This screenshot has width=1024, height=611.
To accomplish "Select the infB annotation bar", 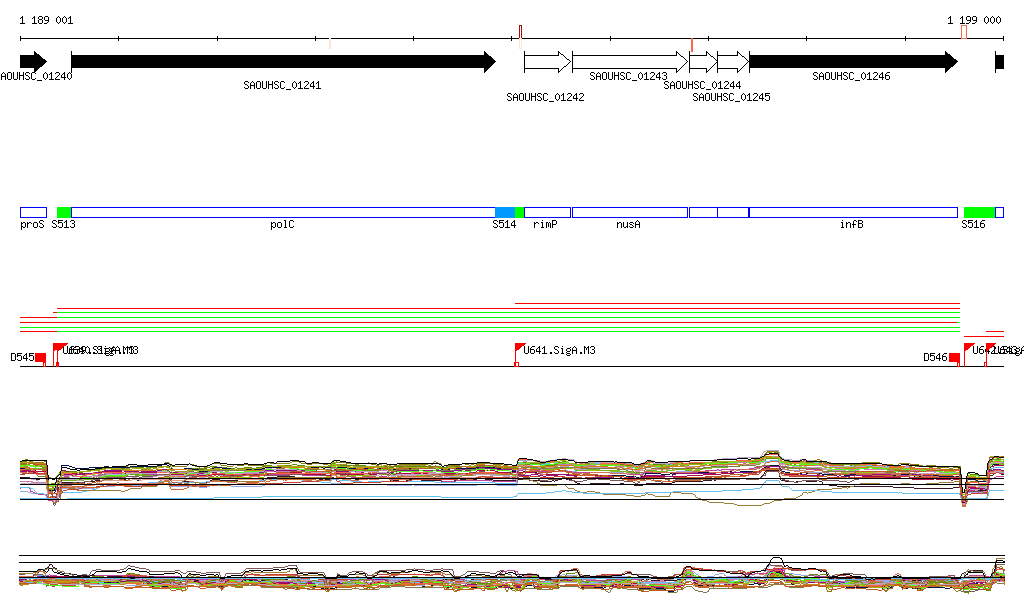I will [x=852, y=212].
